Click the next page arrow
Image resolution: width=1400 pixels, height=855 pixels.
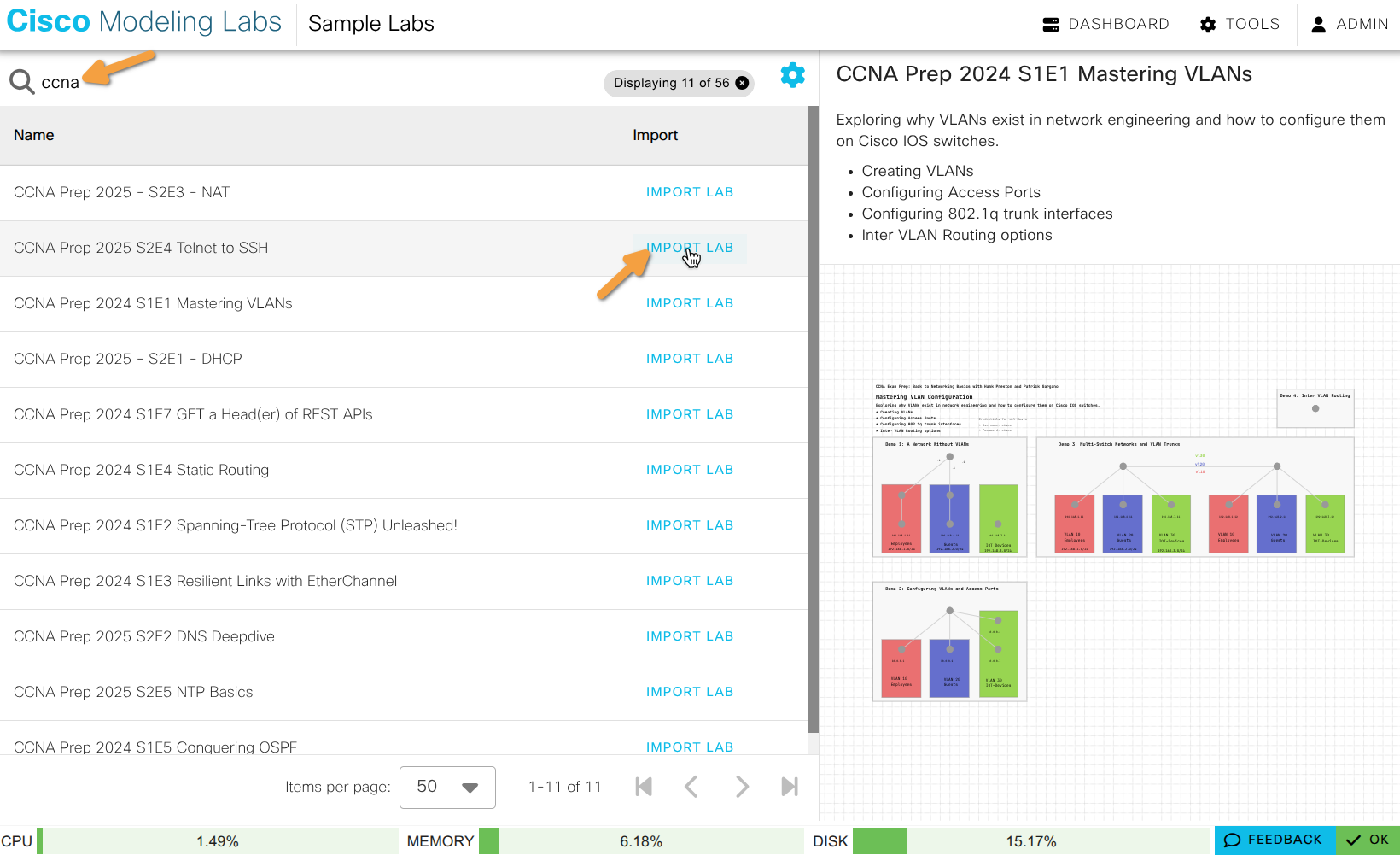(x=742, y=787)
